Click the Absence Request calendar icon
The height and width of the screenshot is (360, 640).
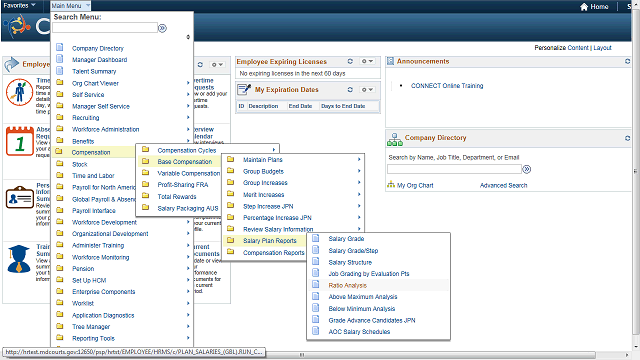point(20,141)
